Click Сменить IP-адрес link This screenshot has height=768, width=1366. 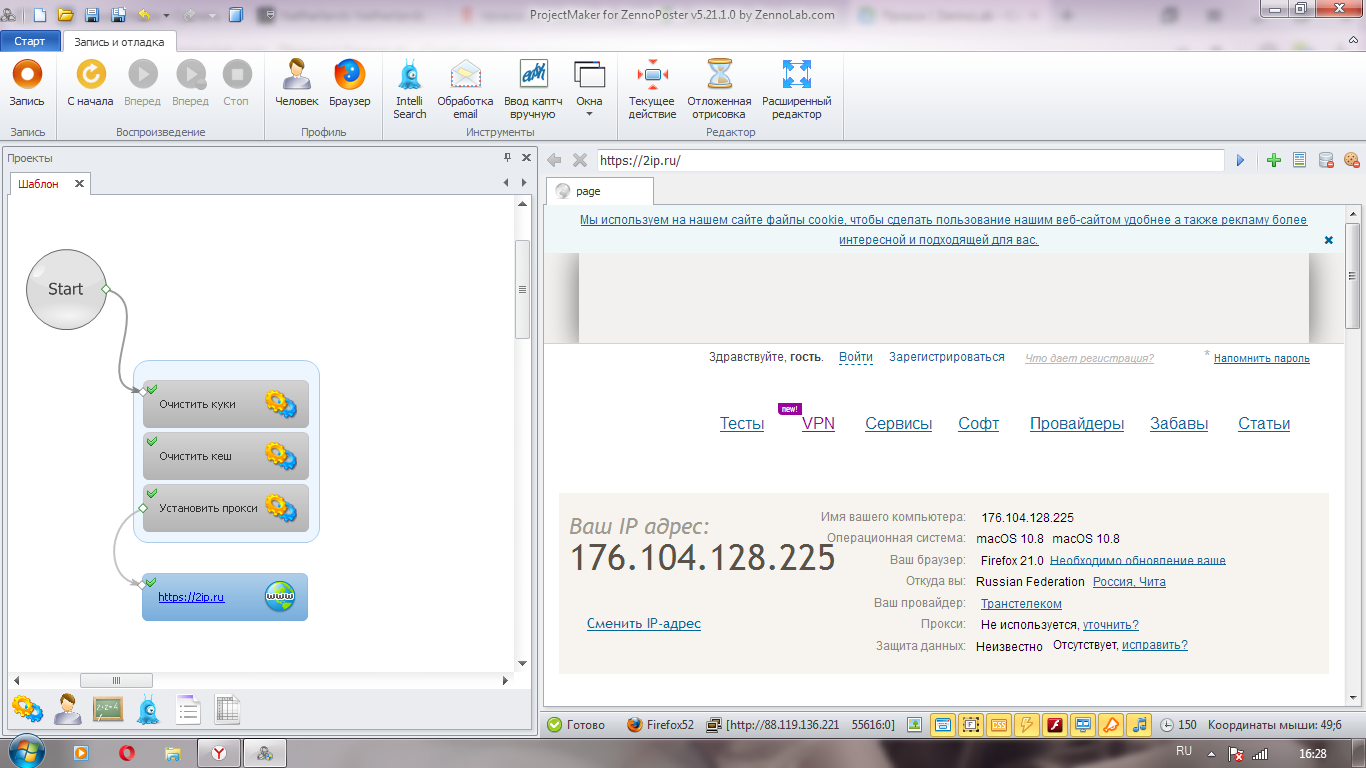[x=644, y=624]
